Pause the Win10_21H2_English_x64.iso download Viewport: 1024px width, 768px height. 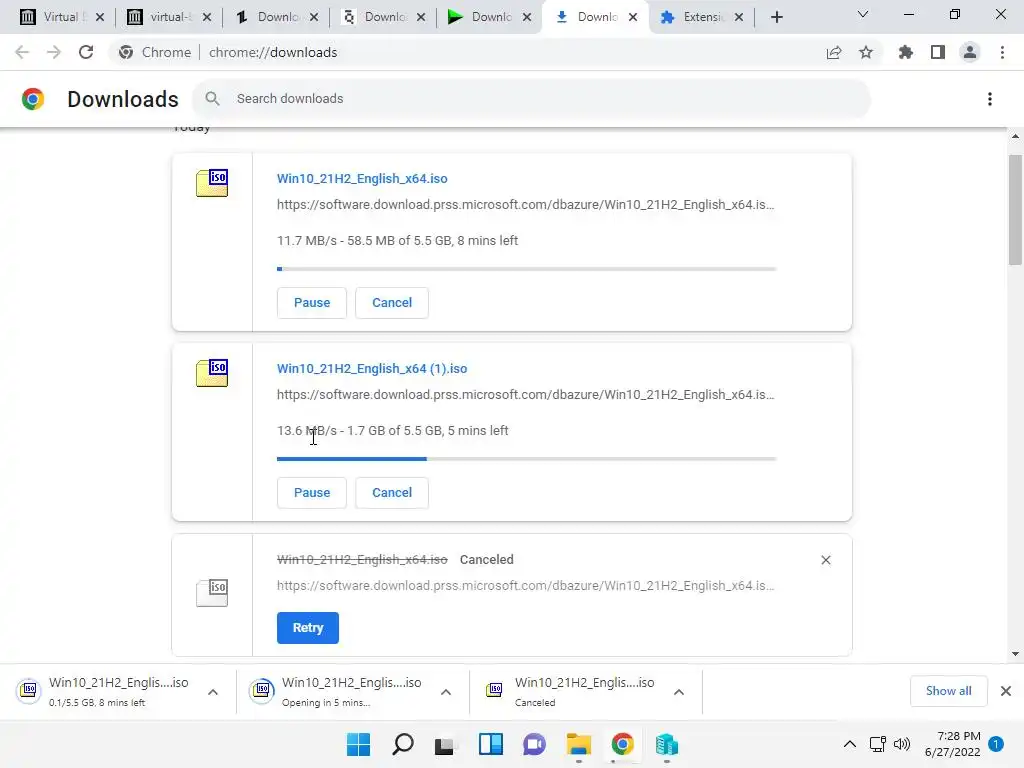tap(312, 303)
